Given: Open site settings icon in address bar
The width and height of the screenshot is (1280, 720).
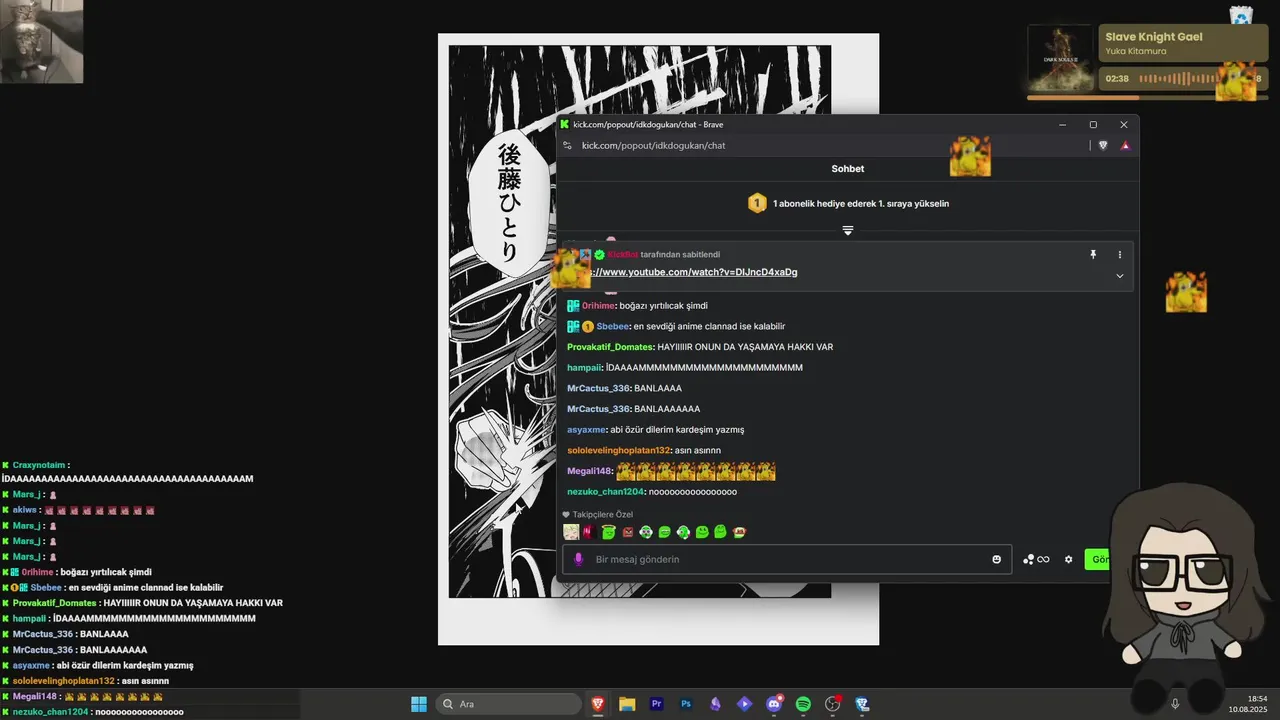Looking at the screenshot, I should coord(567,145).
